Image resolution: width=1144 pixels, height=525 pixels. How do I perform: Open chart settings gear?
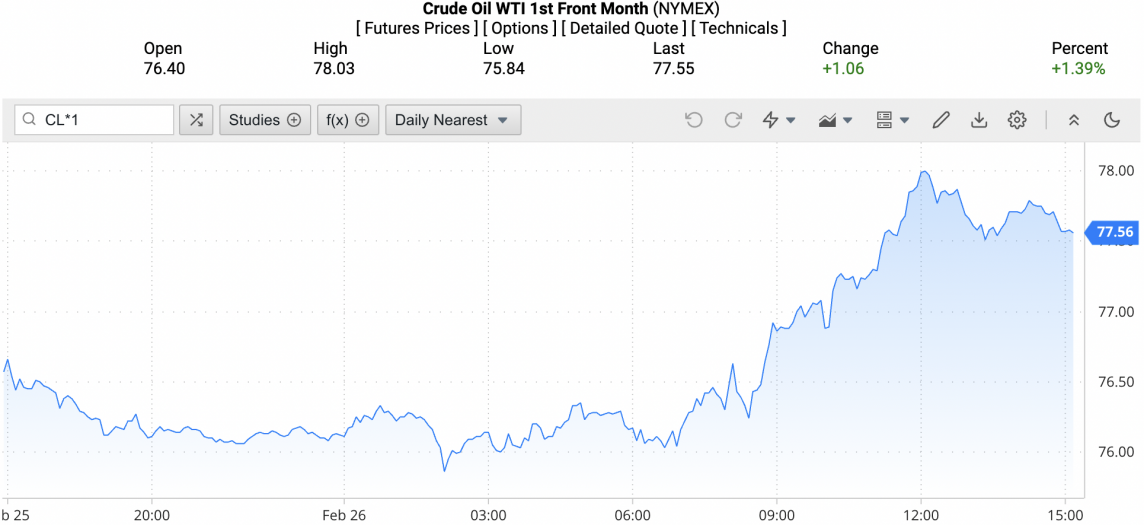(x=1017, y=120)
